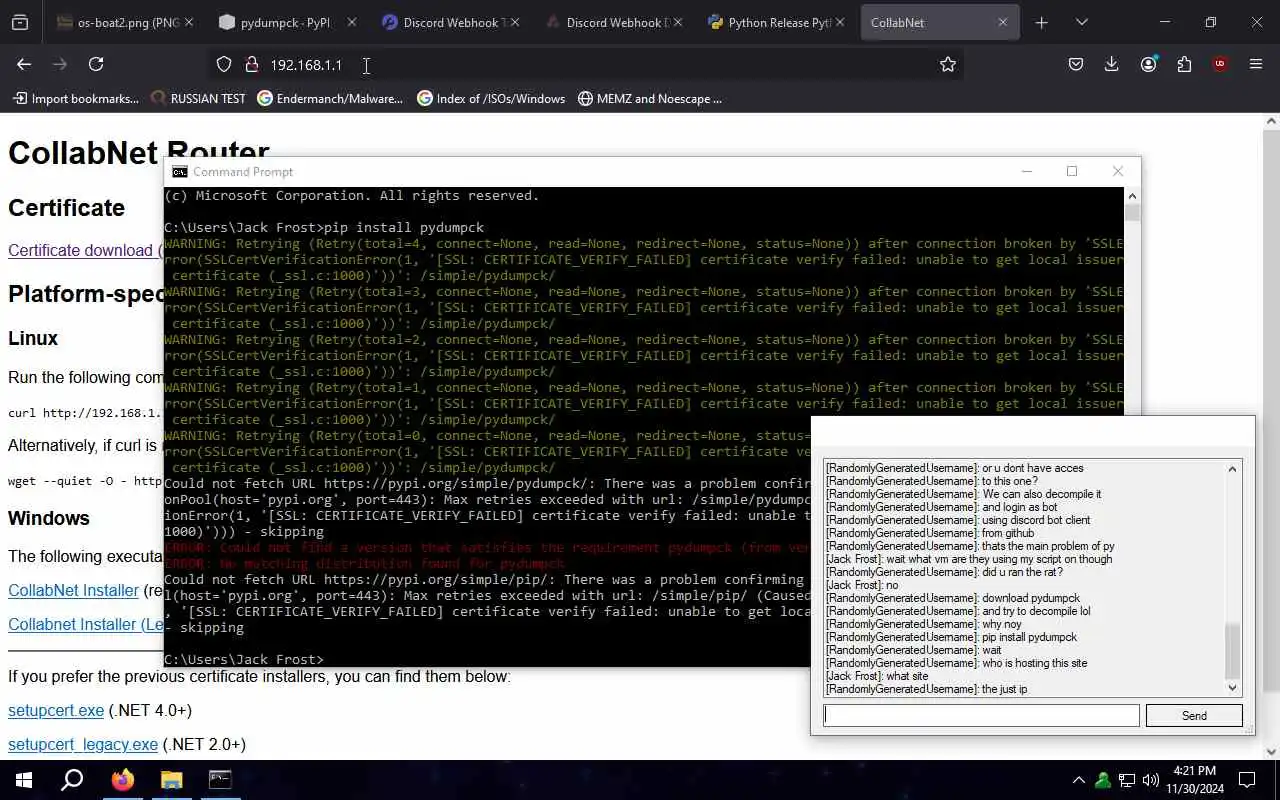Image resolution: width=1280 pixels, height=800 pixels.
Task: Click the Certificate download link
Action: pyautogui.click(x=83, y=250)
